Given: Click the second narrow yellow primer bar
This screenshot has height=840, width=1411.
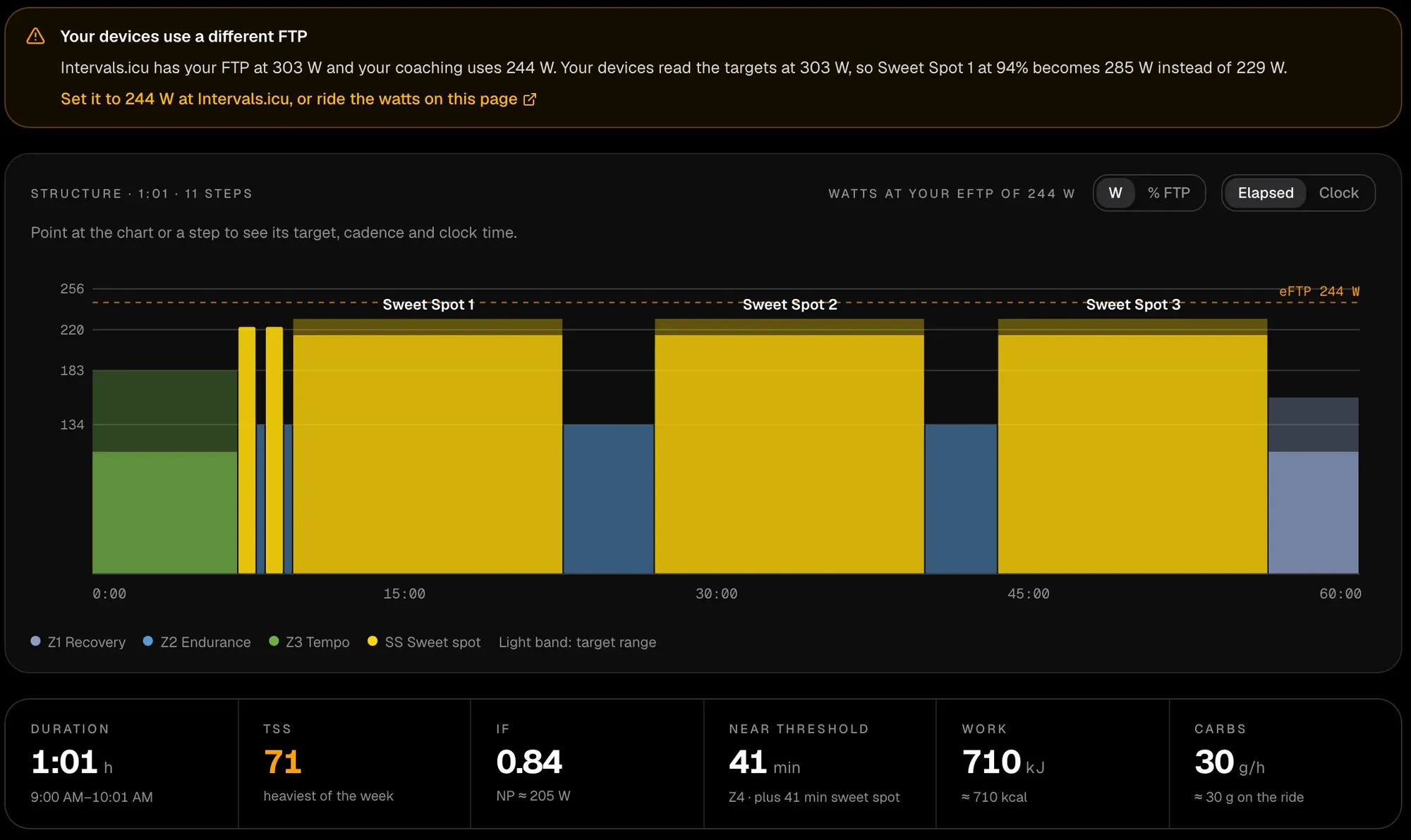Looking at the screenshot, I should click(274, 450).
